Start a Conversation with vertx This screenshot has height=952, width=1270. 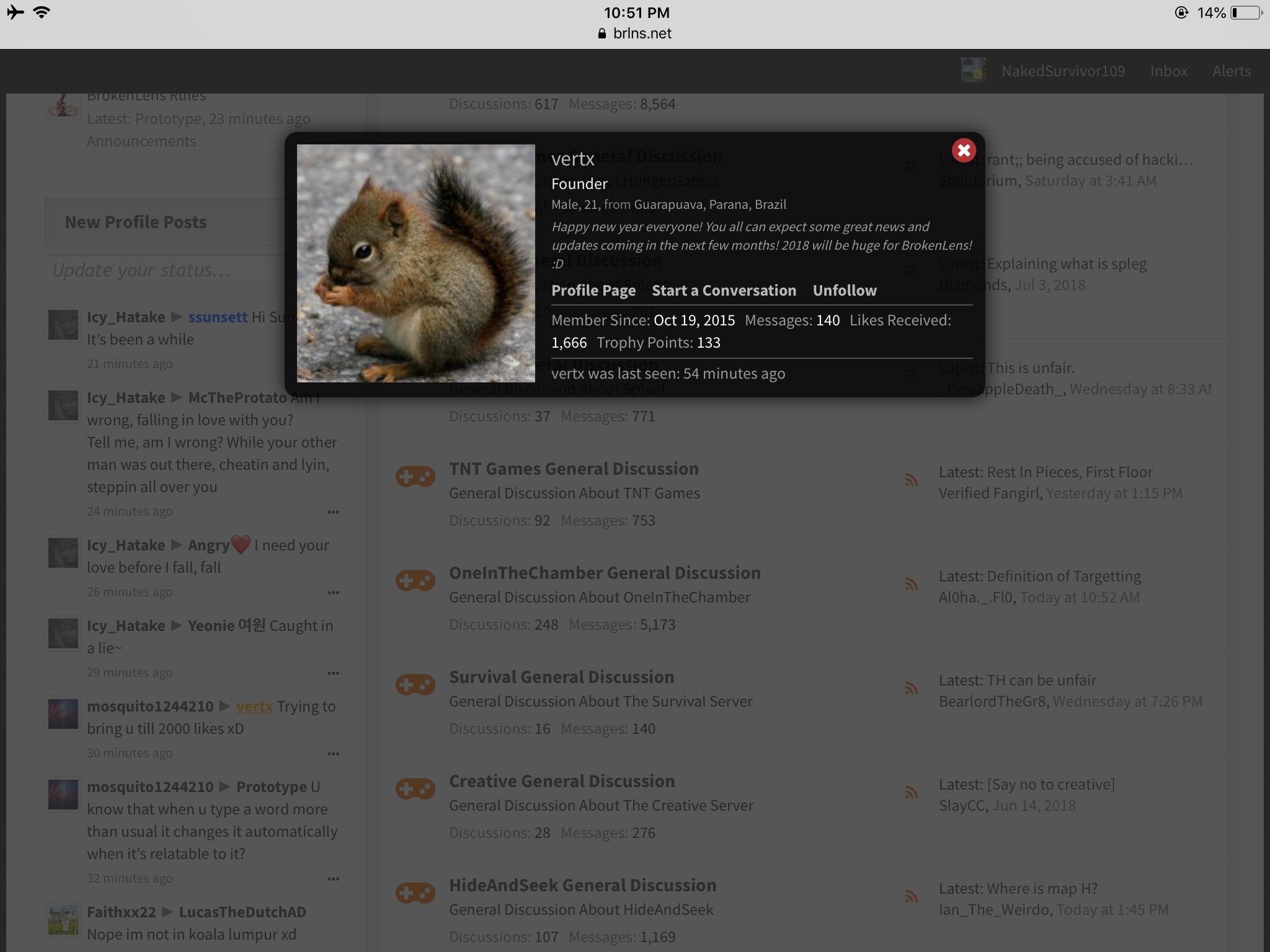pos(724,290)
